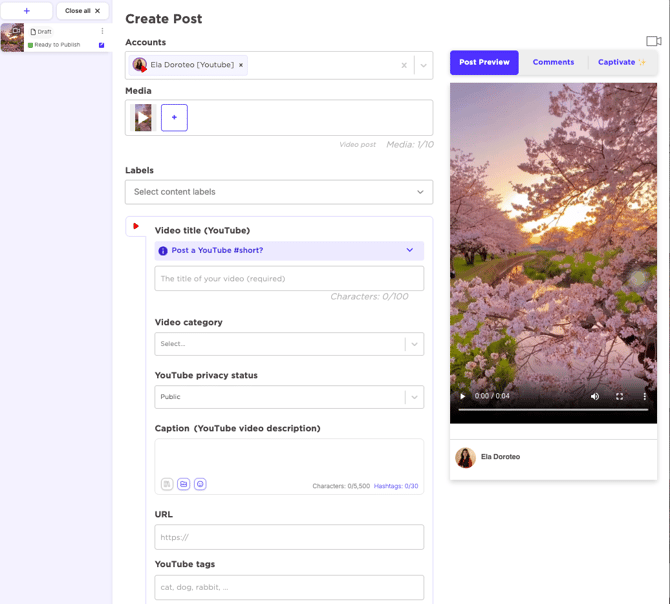This screenshot has height=604, width=670.
Task: Open the Select content labels dropdown
Action: [x=279, y=192]
